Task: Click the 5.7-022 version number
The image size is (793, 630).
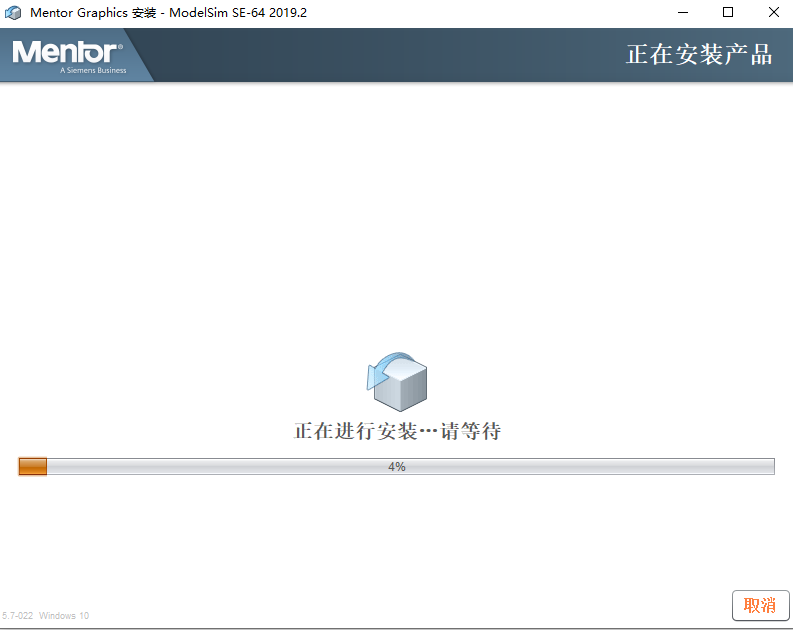Action: tap(17, 616)
